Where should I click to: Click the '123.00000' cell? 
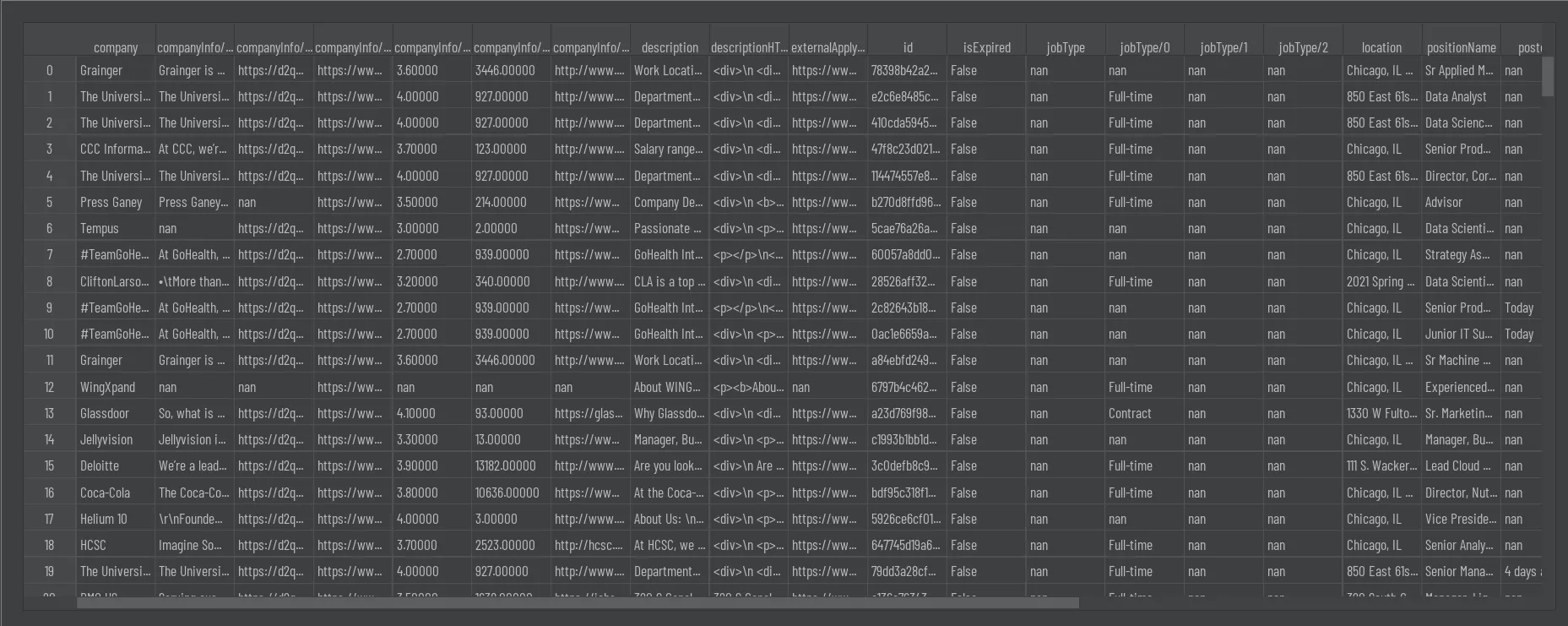tap(511, 149)
